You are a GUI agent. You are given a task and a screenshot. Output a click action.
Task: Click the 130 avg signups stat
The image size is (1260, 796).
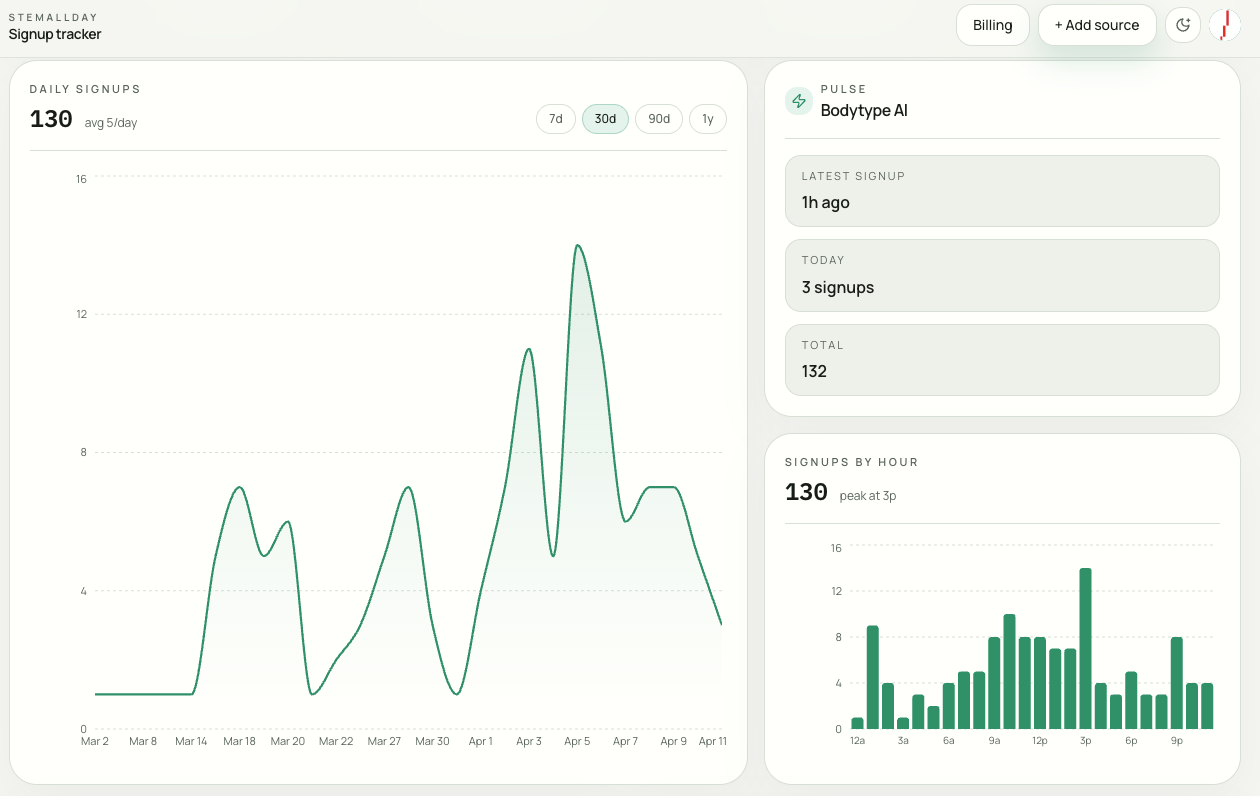click(x=52, y=118)
